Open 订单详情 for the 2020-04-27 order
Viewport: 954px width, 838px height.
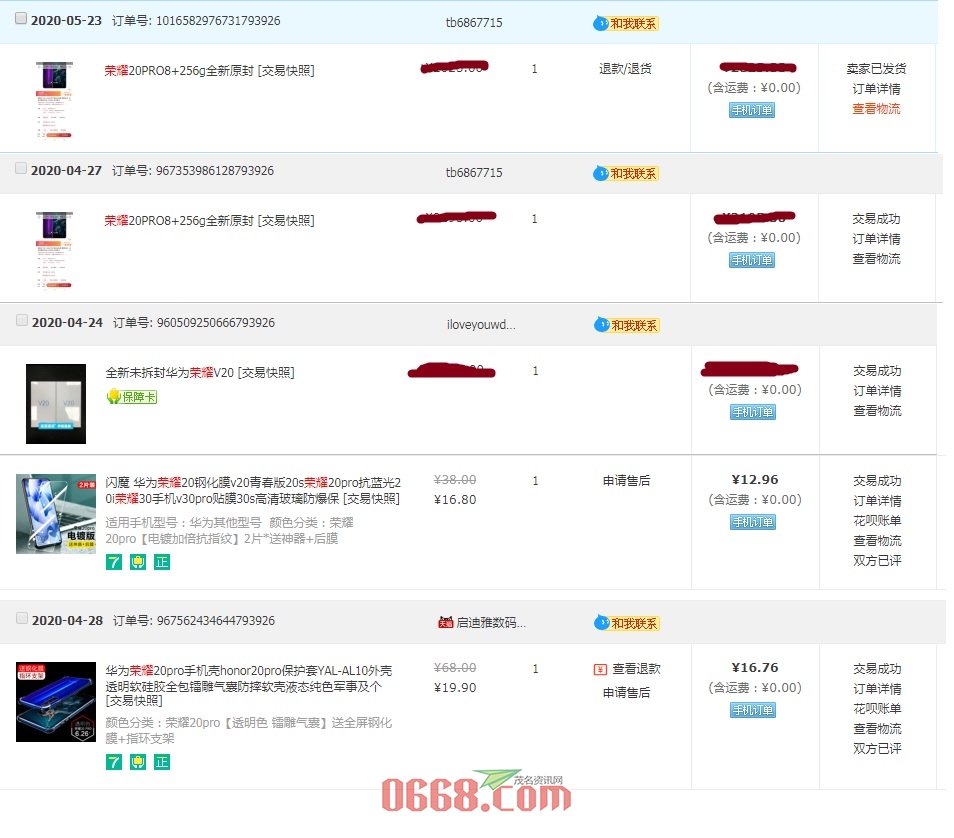[x=876, y=239]
